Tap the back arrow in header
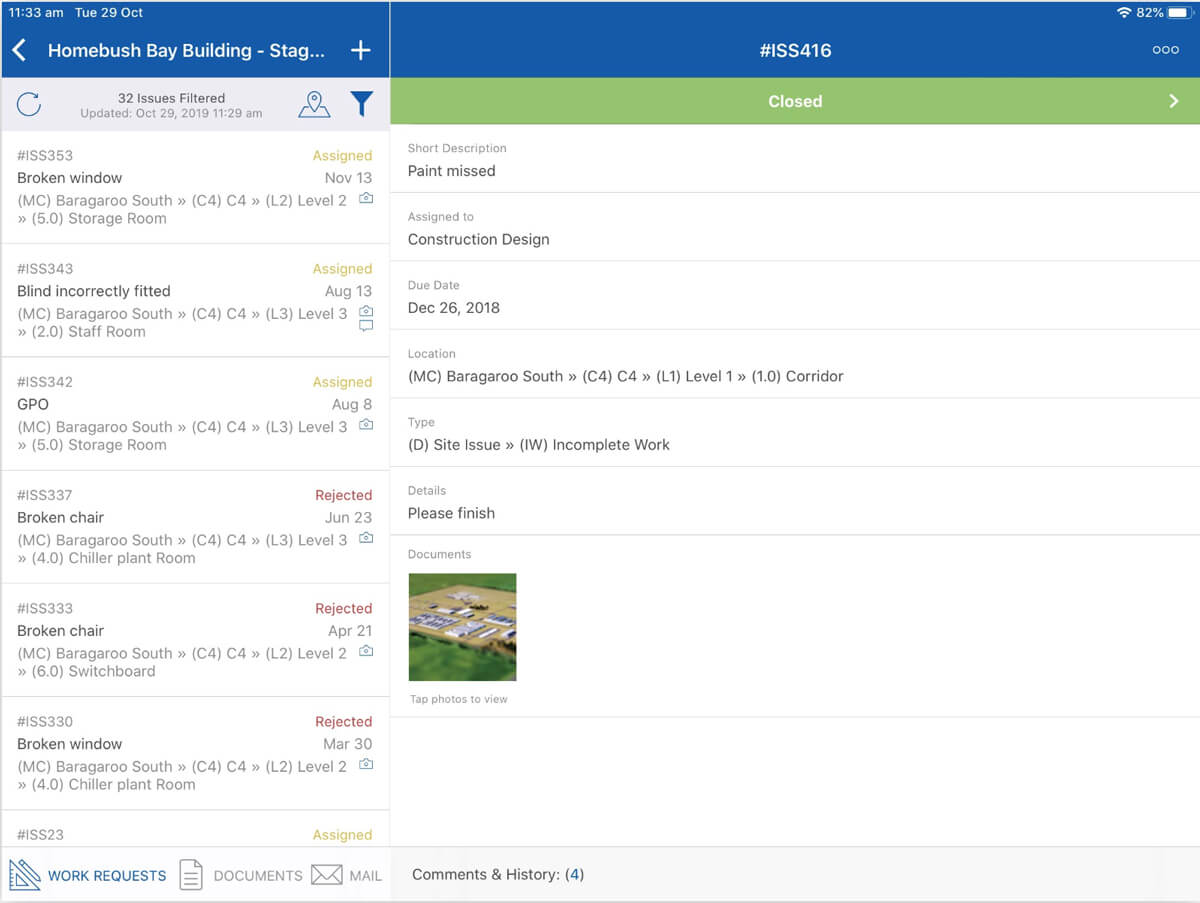 (x=19, y=51)
